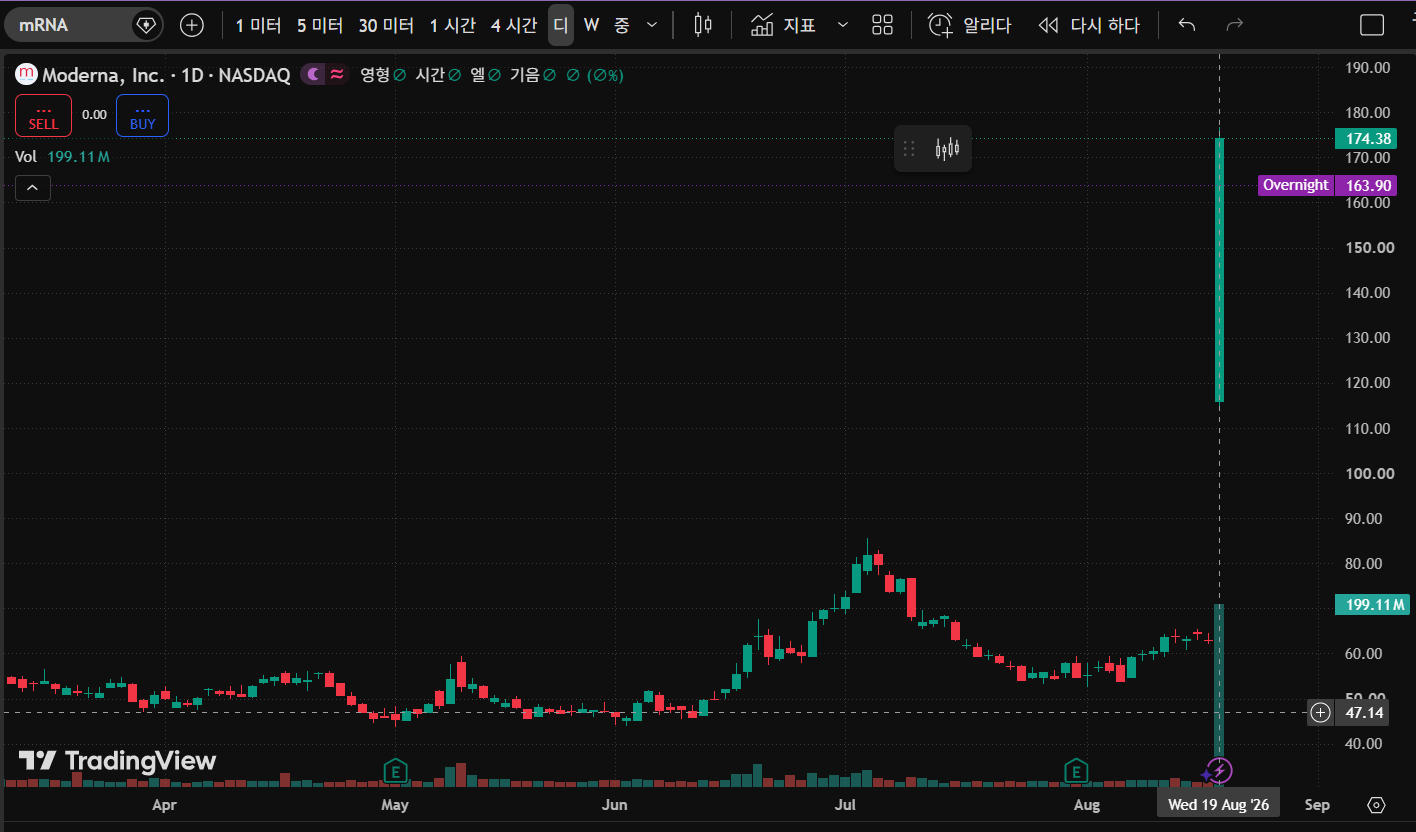Click the 영형 open value in legend
1416x832 pixels.
click(382, 75)
